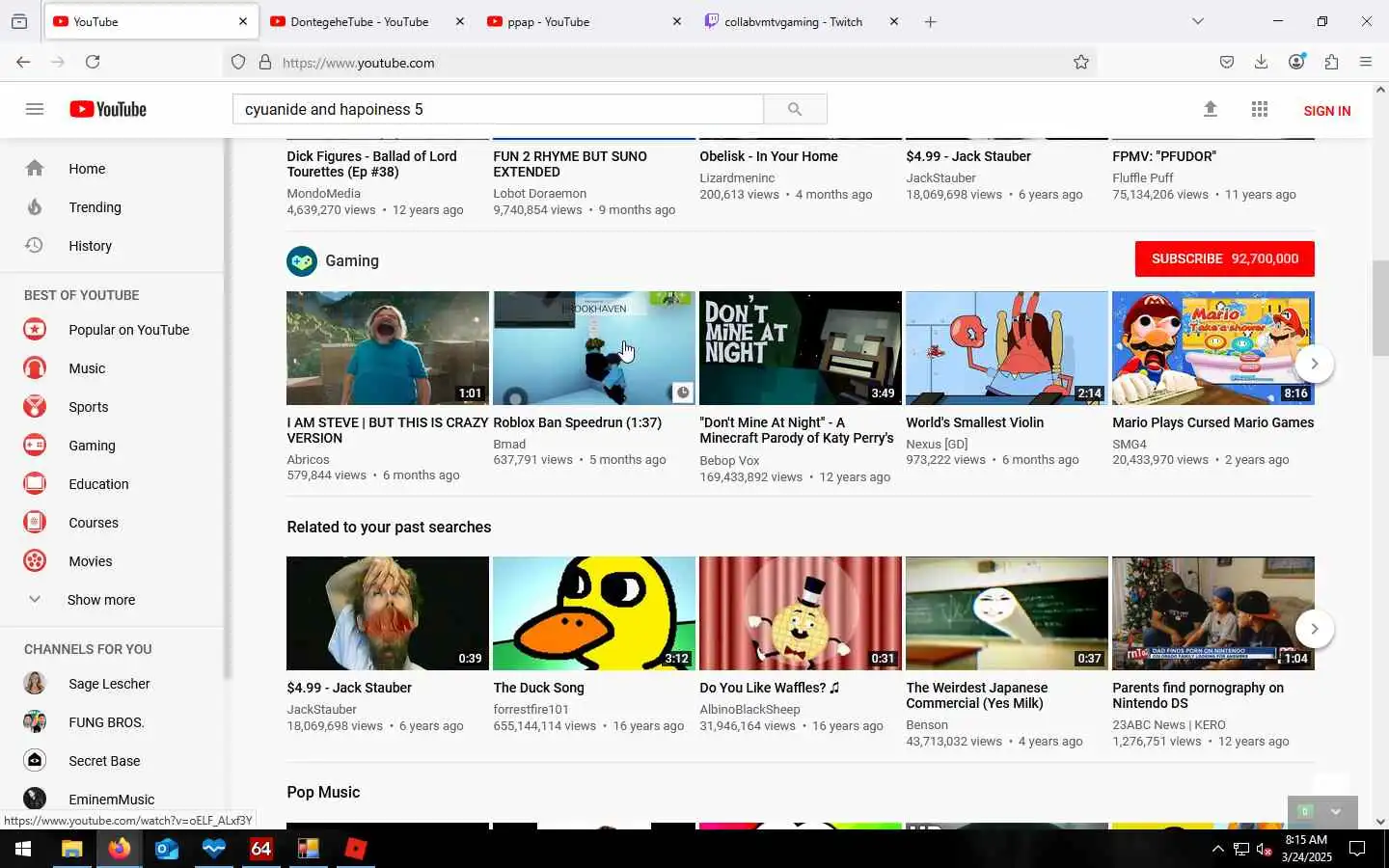1389x868 pixels.
Task: Open the Firefox account icon
Action: pyautogui.click(x=1296, y=62)
